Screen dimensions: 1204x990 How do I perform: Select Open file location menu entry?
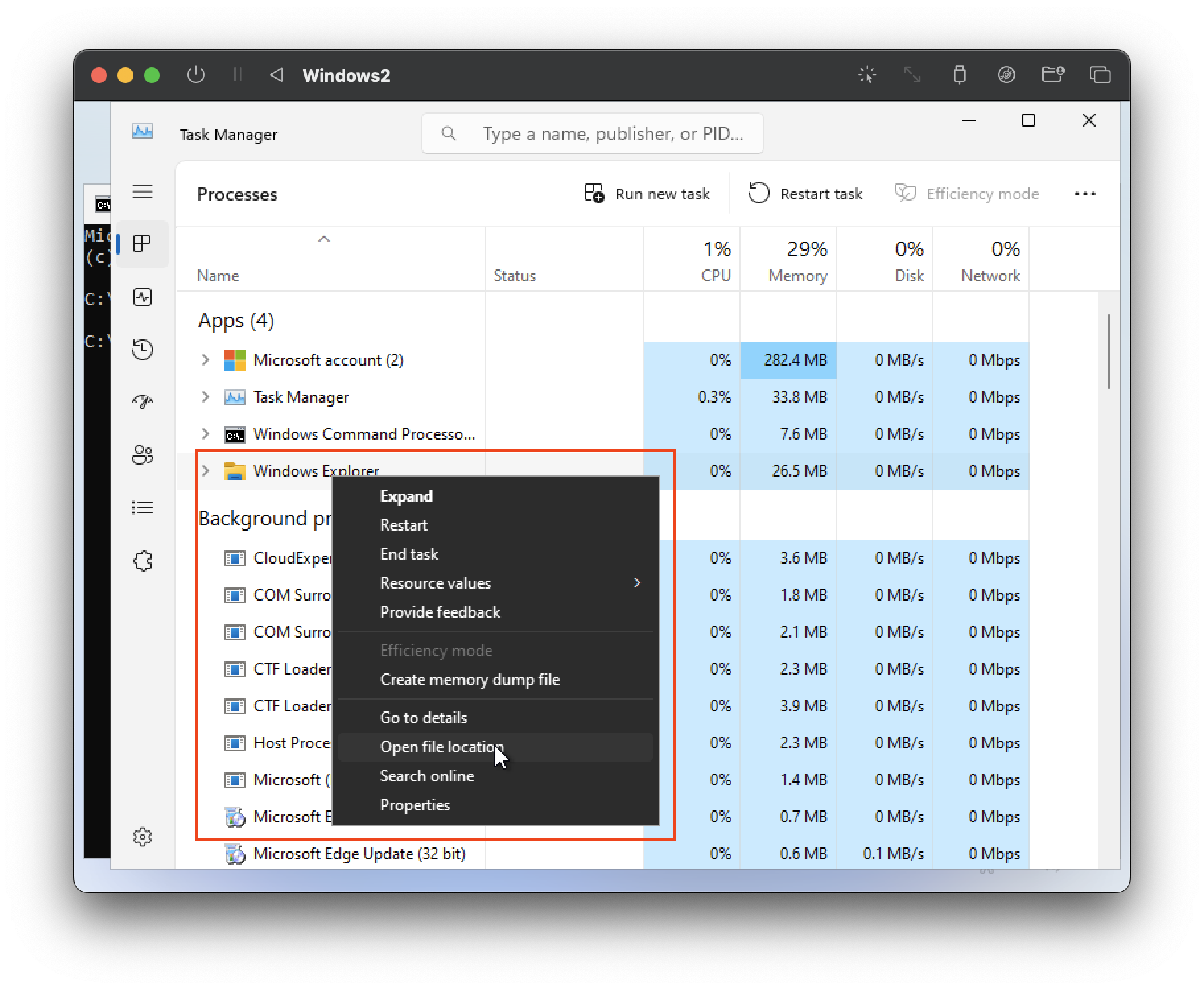pos(495,747)
